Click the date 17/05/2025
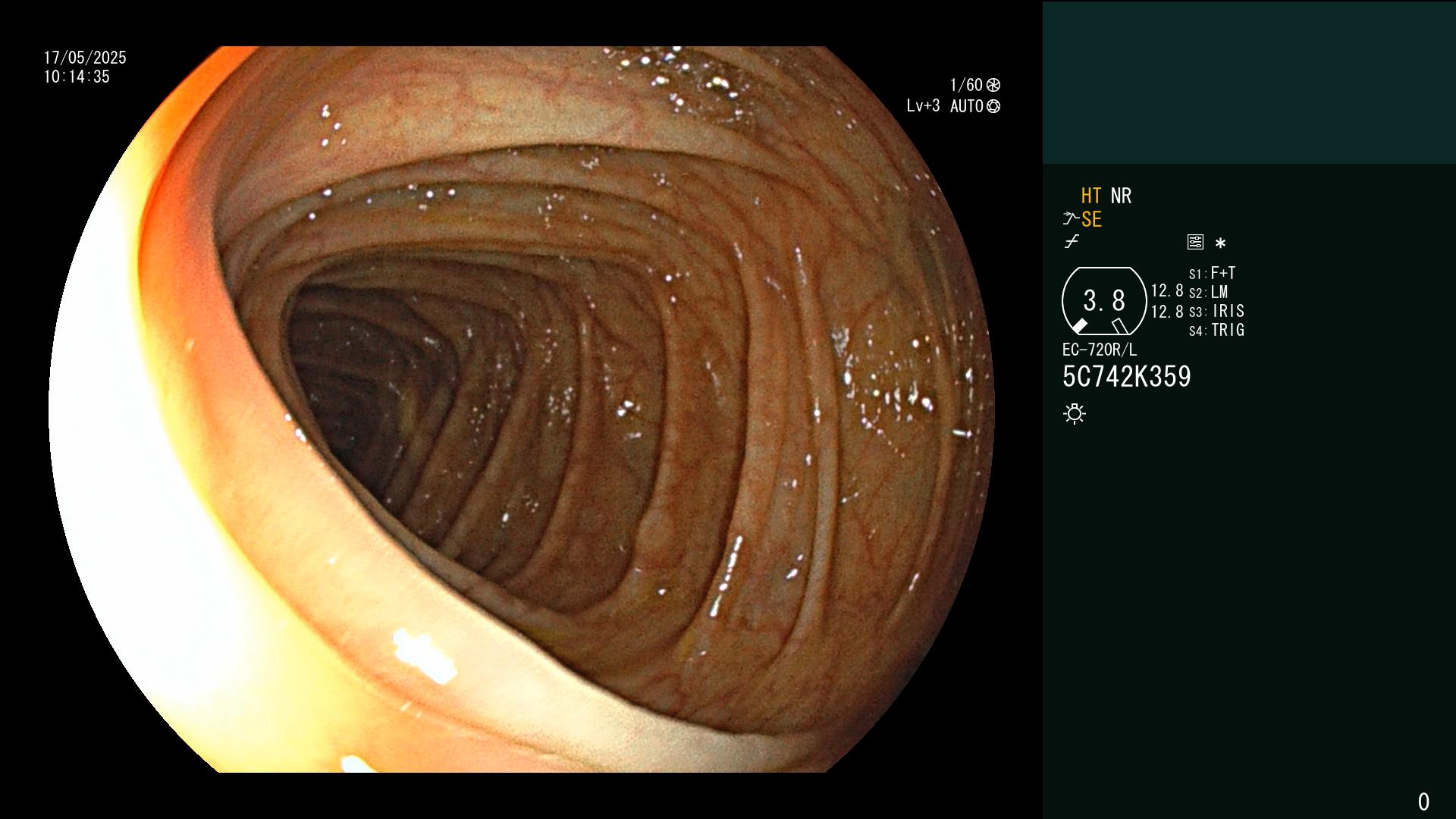 pyautogui.click(x=85, y=58)
